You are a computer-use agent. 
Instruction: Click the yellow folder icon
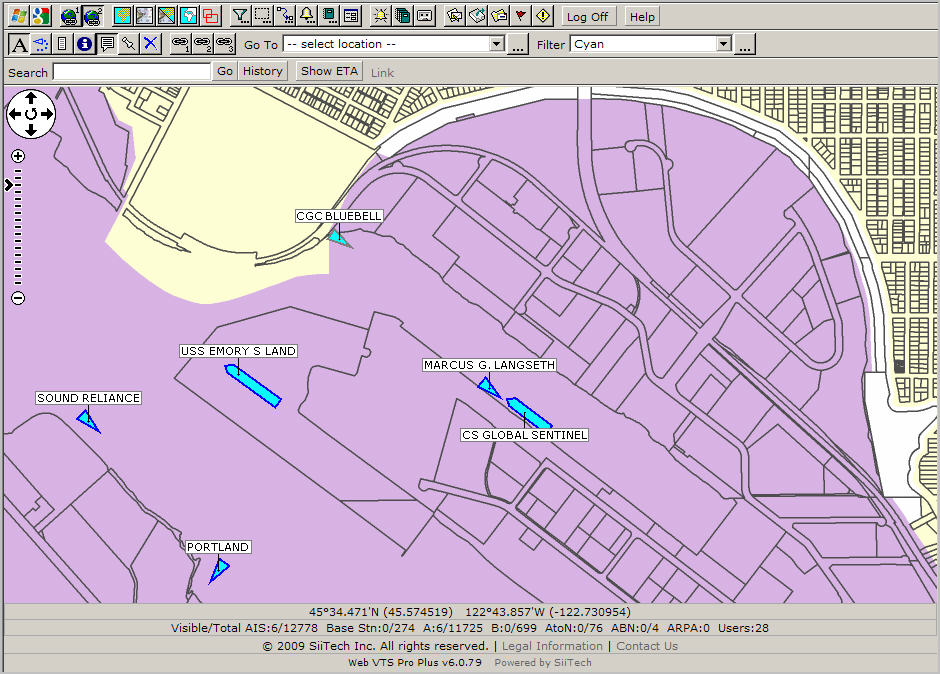[499, 16]
